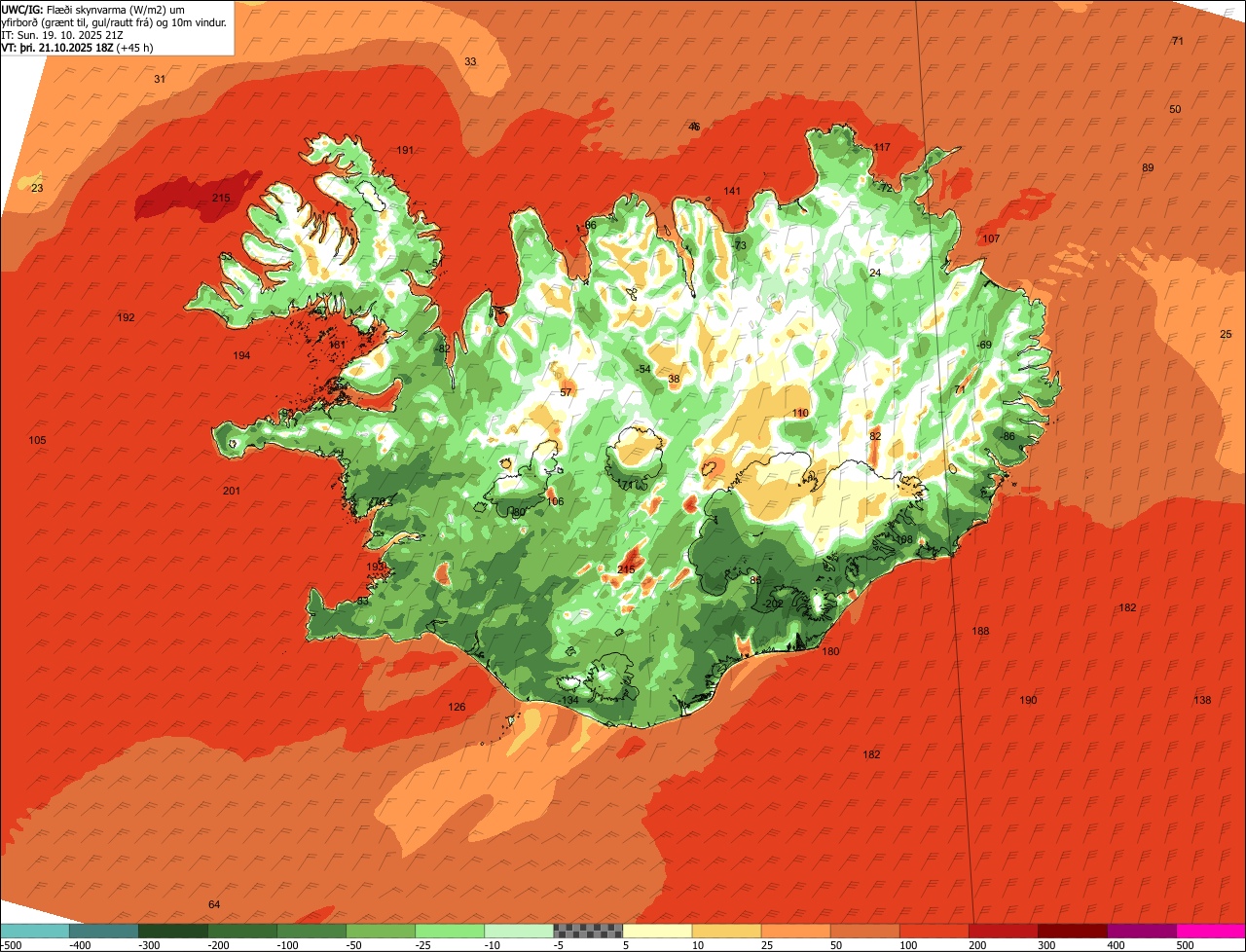Click the map value 38
This screenshot has height=952, width=1246.
tap(674, 379)
